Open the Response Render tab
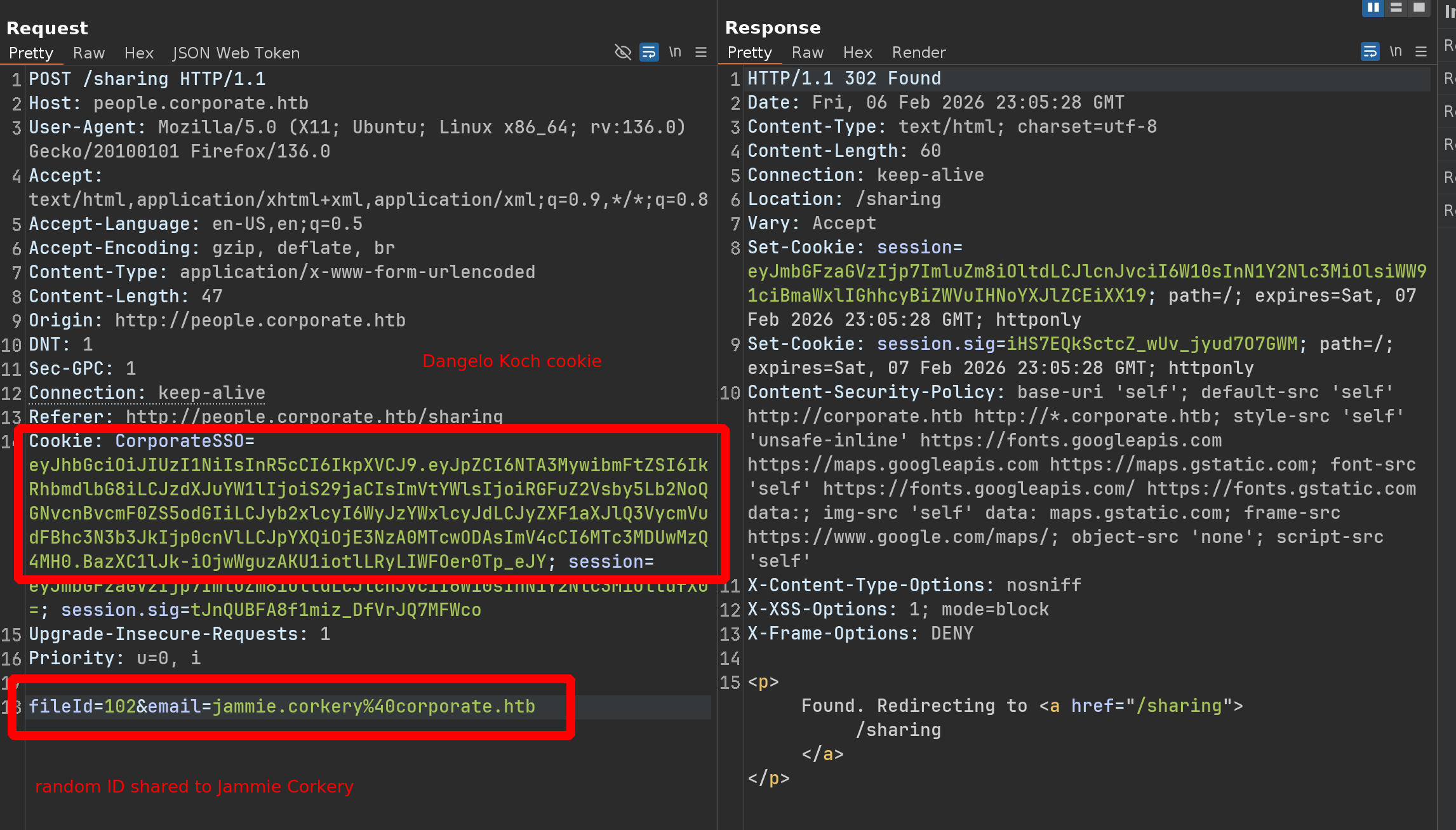1456x830 pixels. 918,52
